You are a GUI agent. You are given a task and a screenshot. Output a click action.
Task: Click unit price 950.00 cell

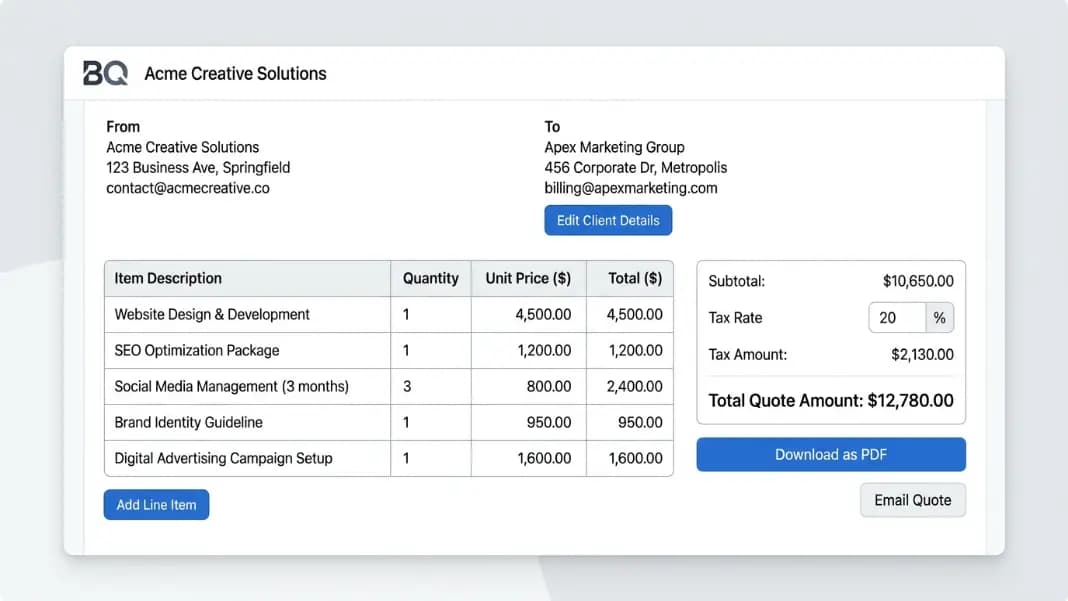click(x=529, y=422)
